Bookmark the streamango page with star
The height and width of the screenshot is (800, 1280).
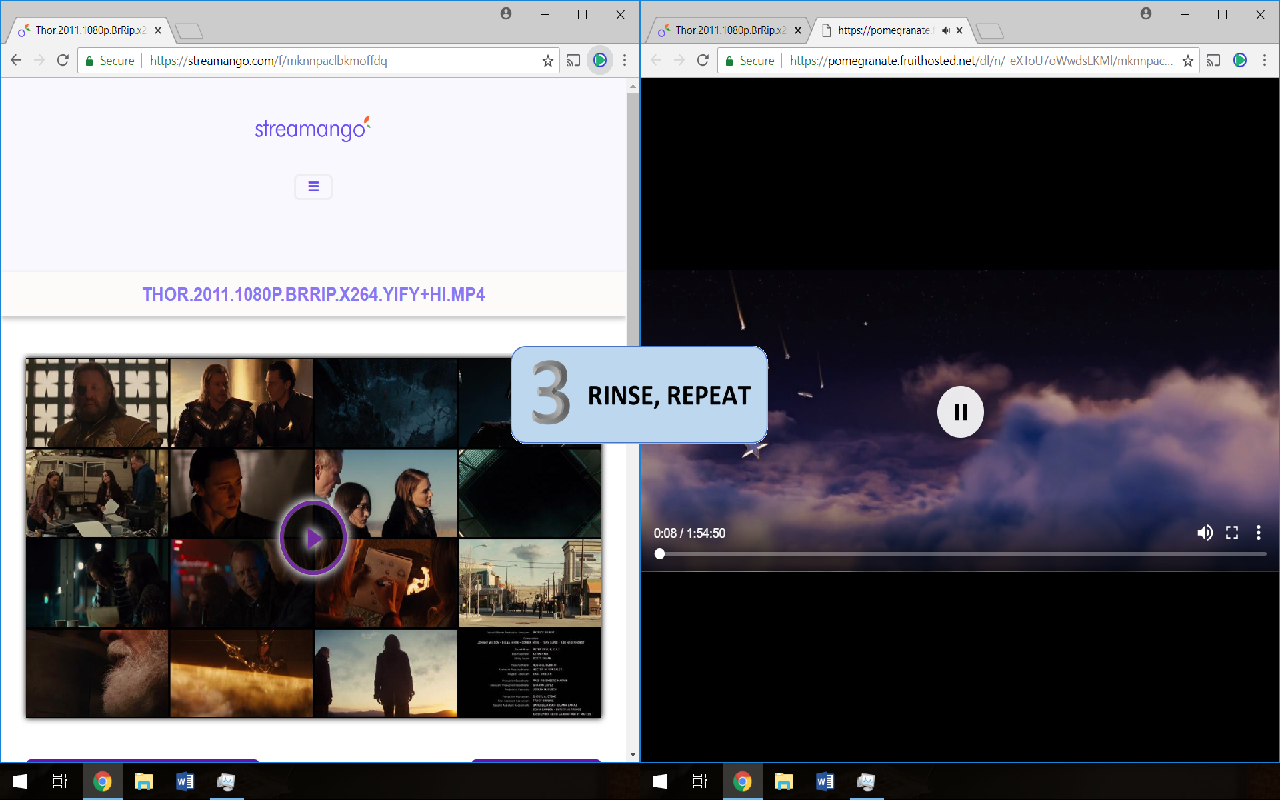click(548, 61)
